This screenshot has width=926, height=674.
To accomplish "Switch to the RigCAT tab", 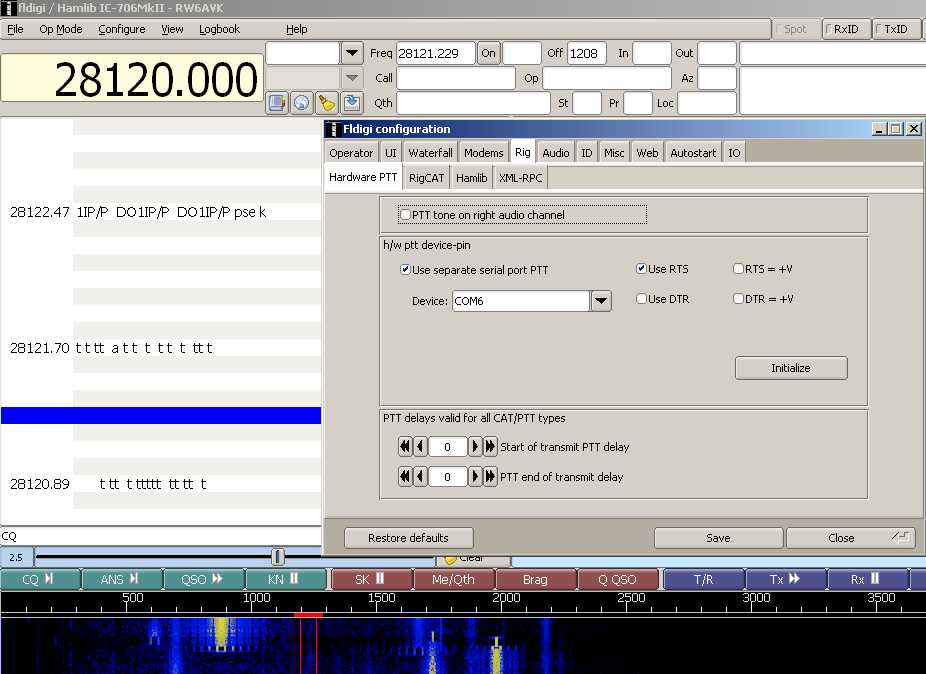I will 426,178.
